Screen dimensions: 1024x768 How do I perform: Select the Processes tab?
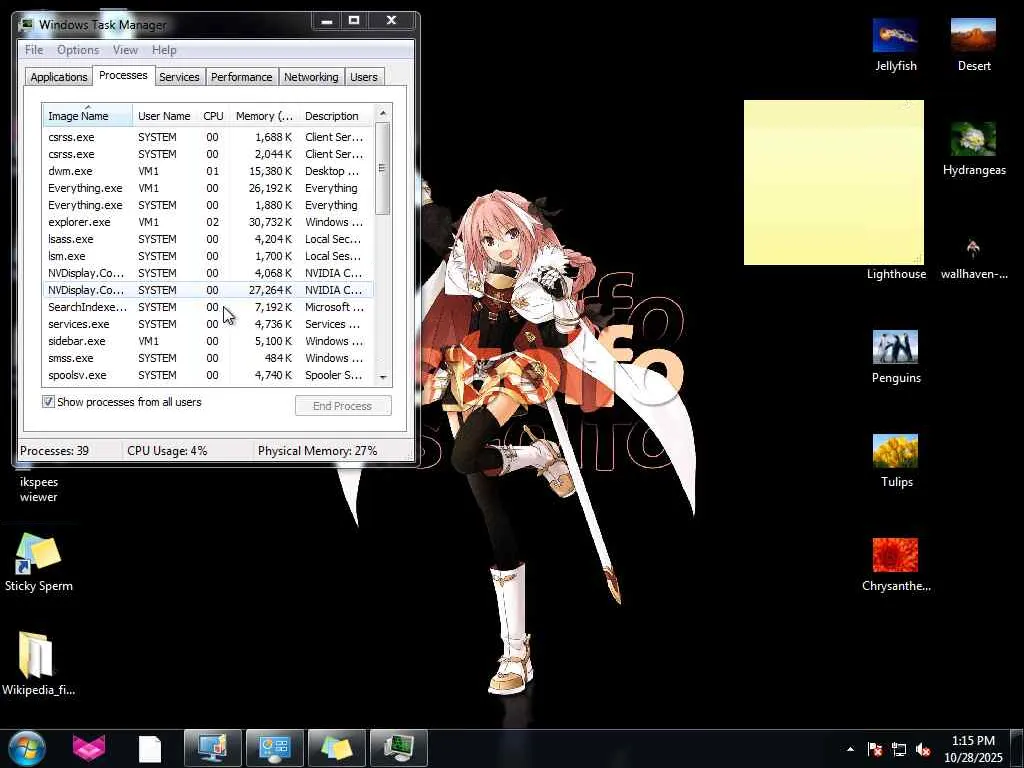(x=123, y=75)
